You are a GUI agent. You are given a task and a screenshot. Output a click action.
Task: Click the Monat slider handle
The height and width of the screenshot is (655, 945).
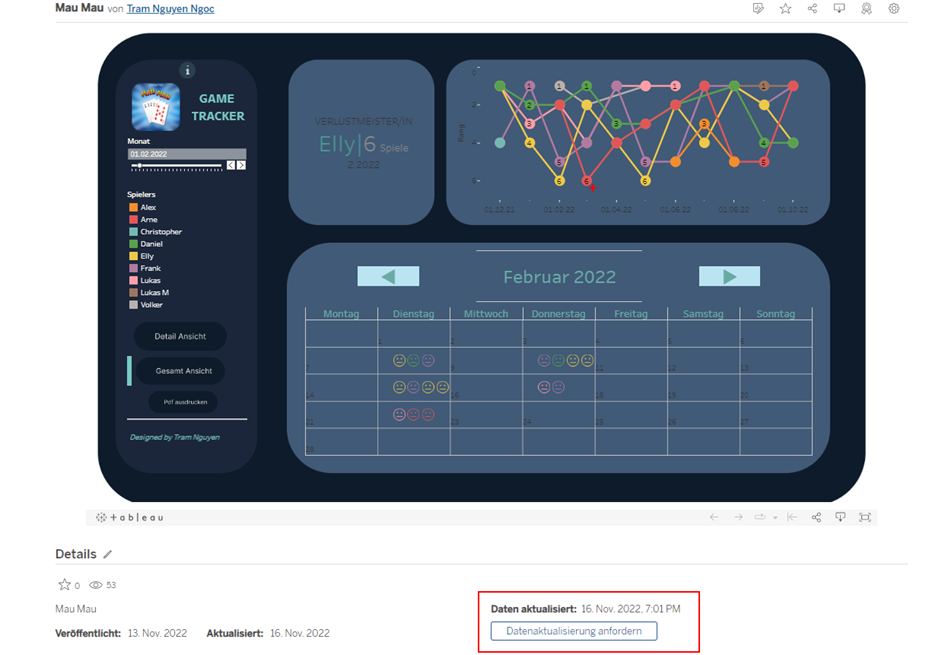[x=140, y=165]
